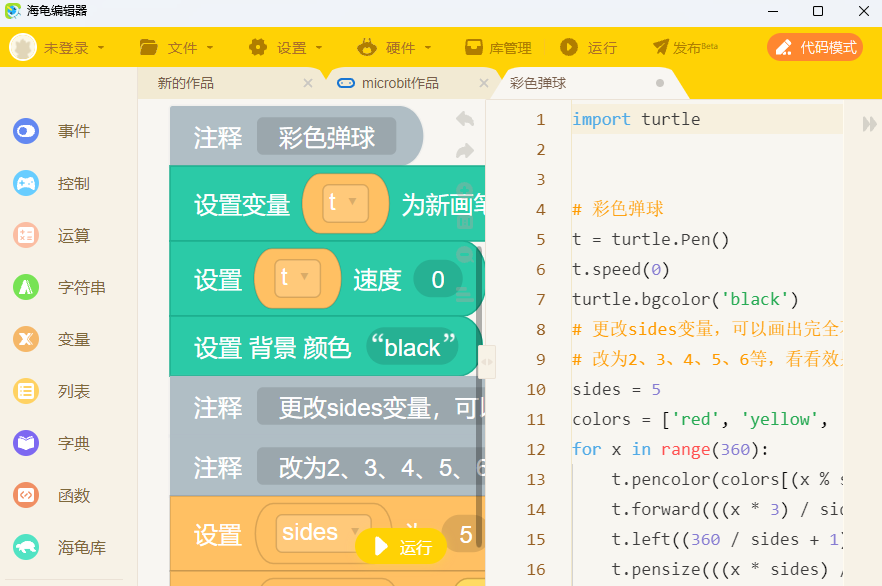Expand the 文件 file menu
Viewport: 882px width, 586px height.
tap(177, 47)
